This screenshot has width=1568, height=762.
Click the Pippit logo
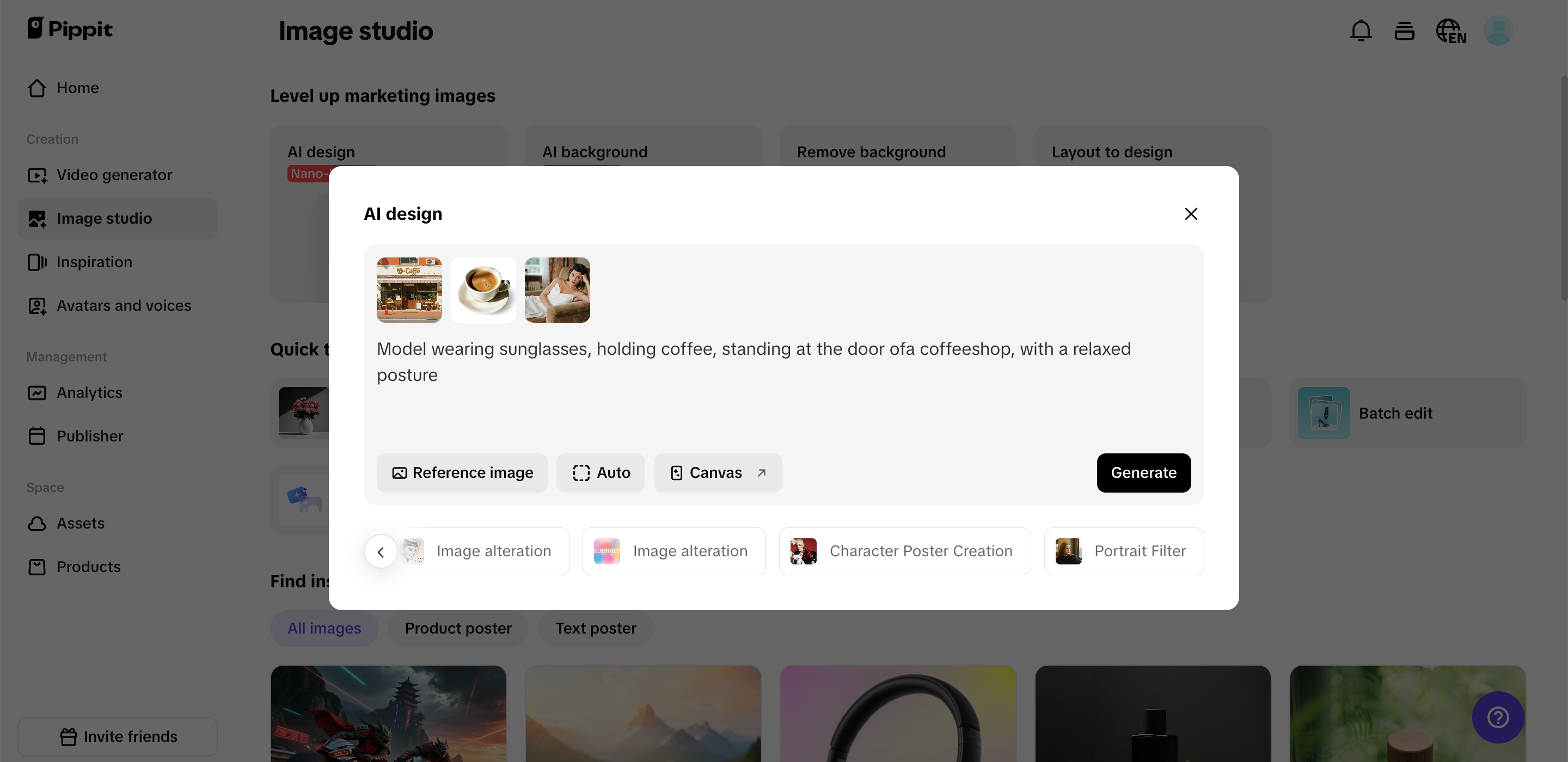tap(70, 29)
